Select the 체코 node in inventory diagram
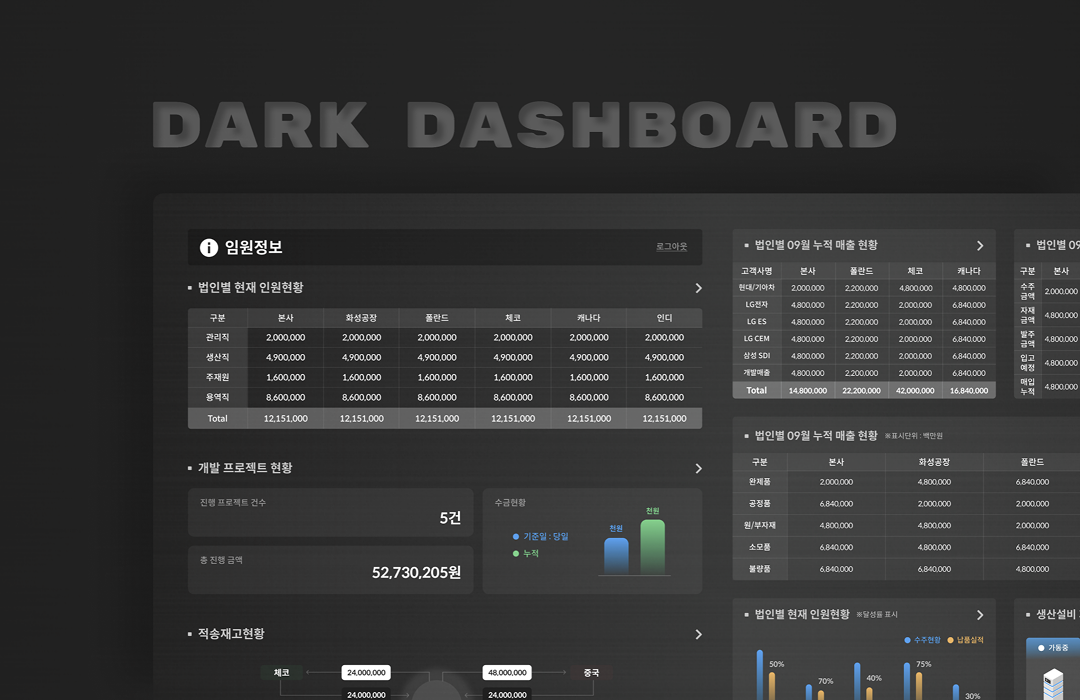This screenshot has height=700, width=1080. coord(281,673)
